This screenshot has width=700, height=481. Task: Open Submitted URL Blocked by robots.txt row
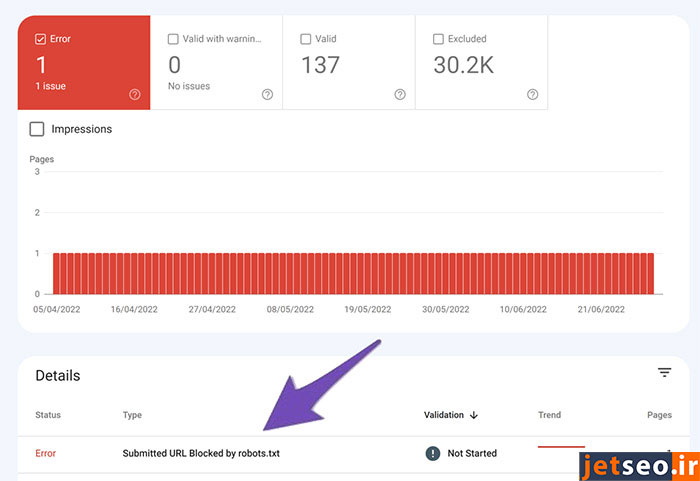click(201, 453)
